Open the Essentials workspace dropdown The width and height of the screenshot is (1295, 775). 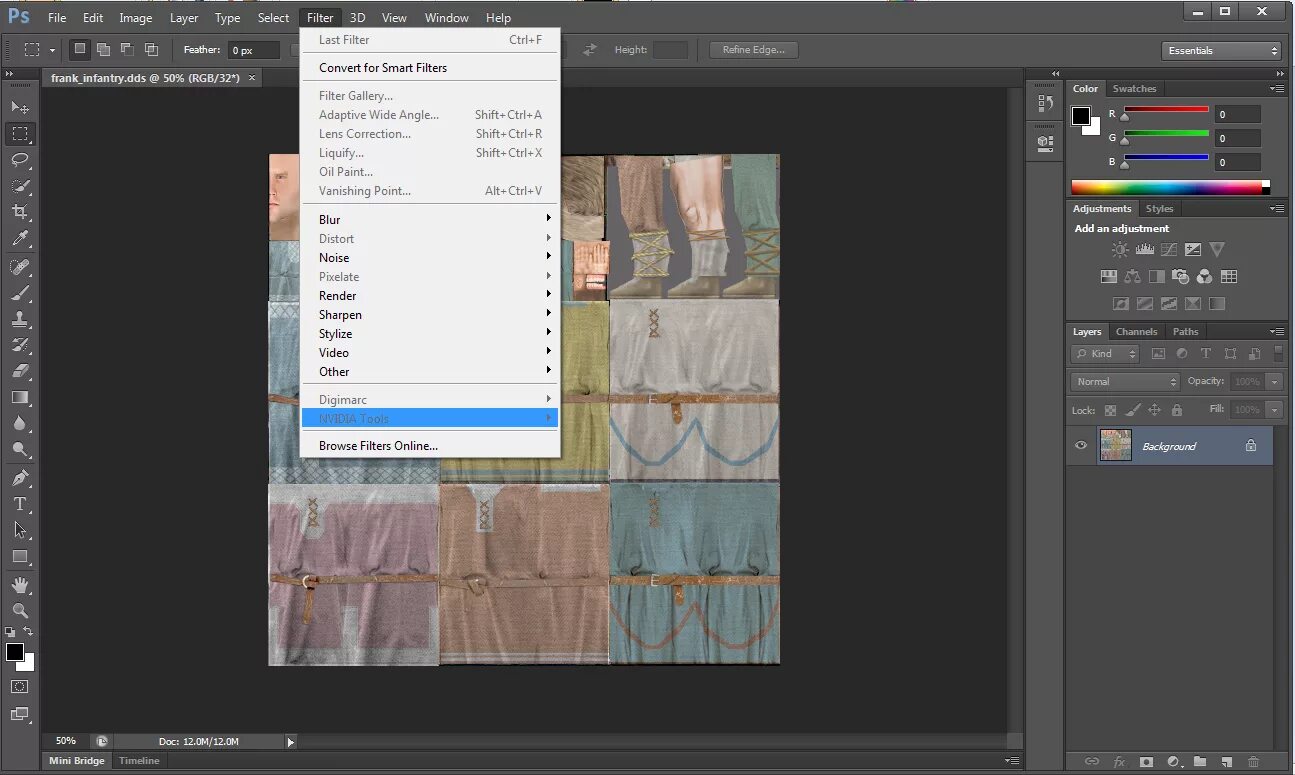1221,50
